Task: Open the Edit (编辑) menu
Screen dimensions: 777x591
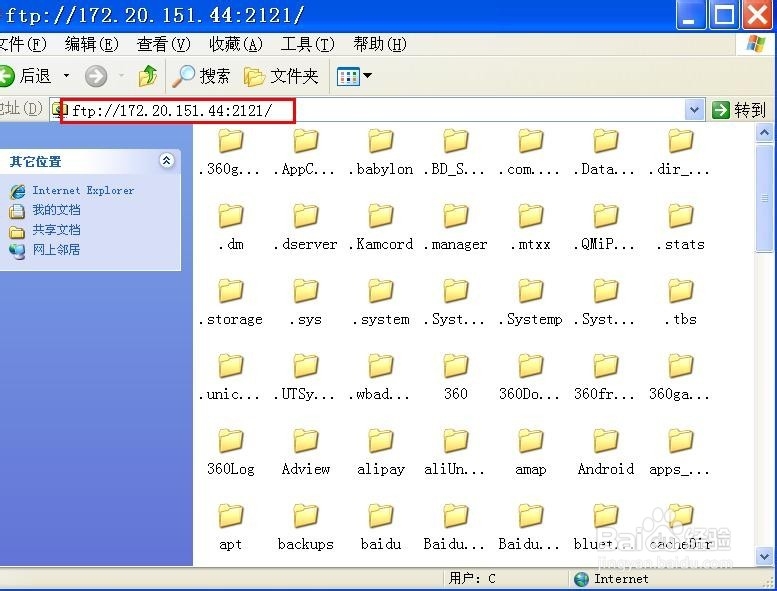Action: (92, 44)
